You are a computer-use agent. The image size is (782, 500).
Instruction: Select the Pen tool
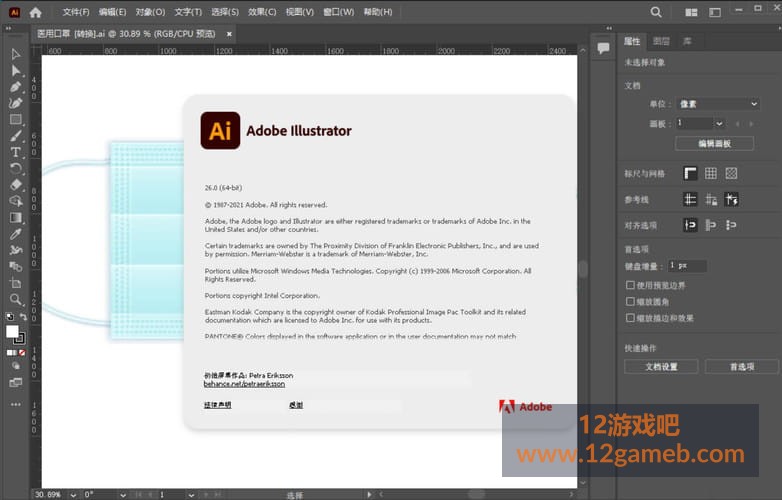coord(15,87)
